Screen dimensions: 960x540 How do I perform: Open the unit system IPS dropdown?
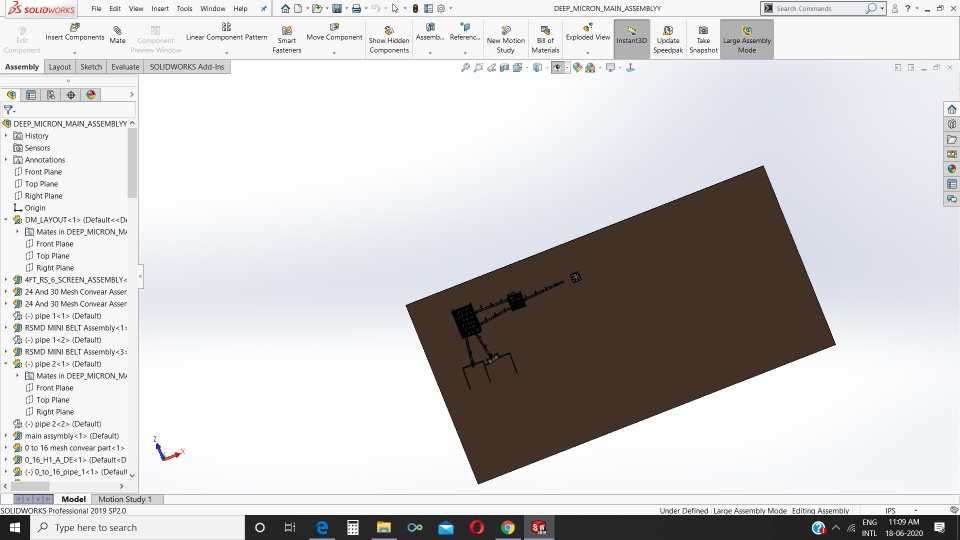(915, 510)
